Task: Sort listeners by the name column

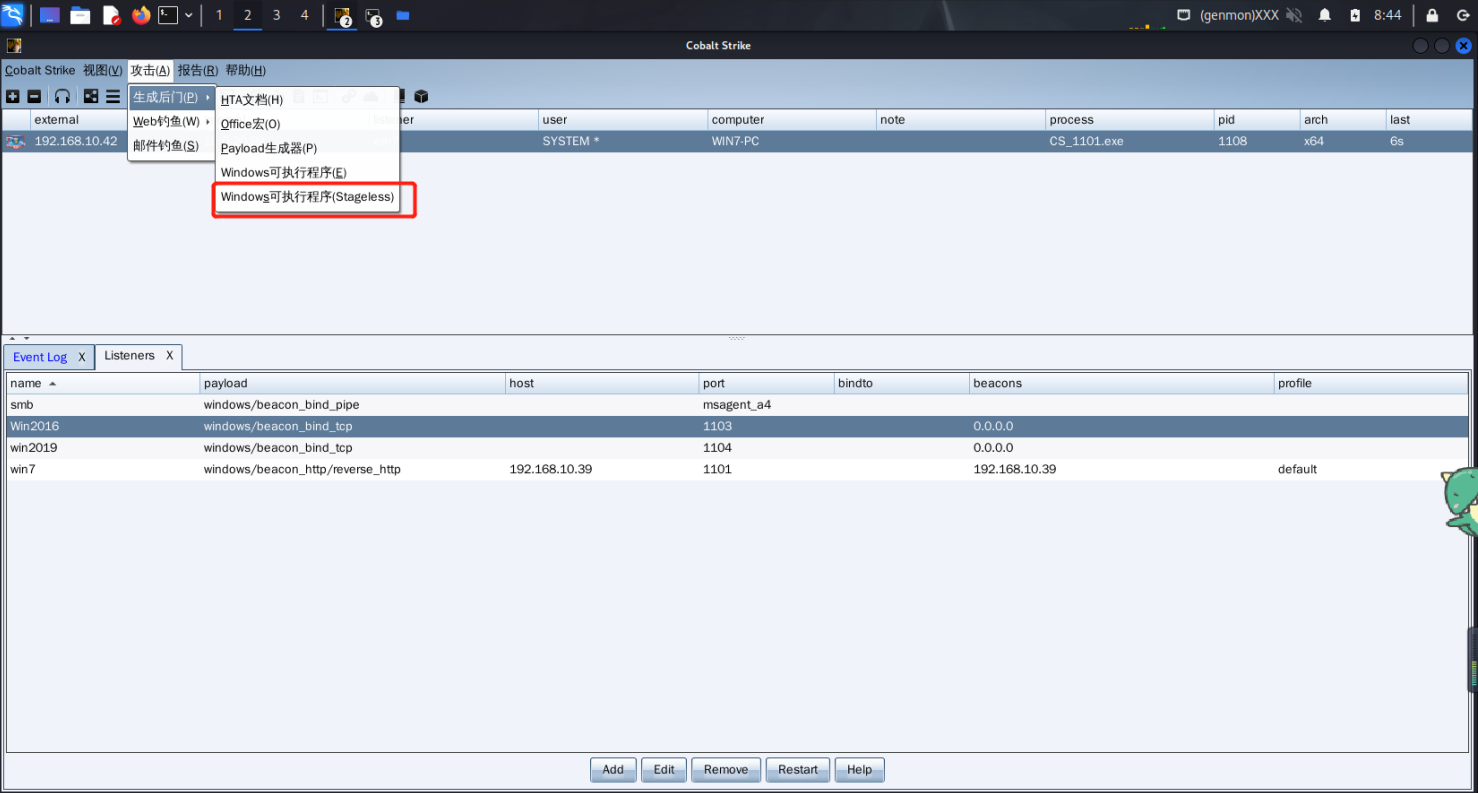Action: [x=103, y=383]
